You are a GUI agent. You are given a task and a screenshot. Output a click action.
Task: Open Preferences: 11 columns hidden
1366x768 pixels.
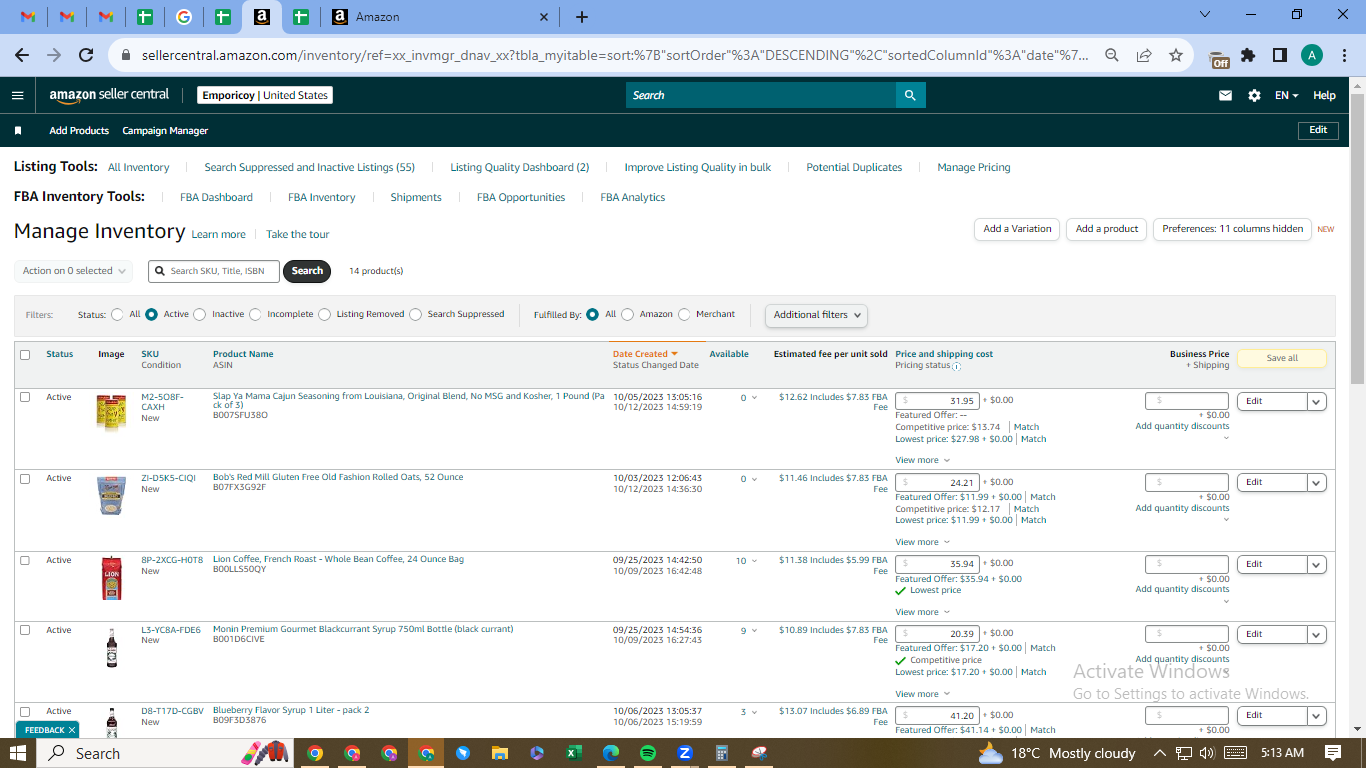1232,229
